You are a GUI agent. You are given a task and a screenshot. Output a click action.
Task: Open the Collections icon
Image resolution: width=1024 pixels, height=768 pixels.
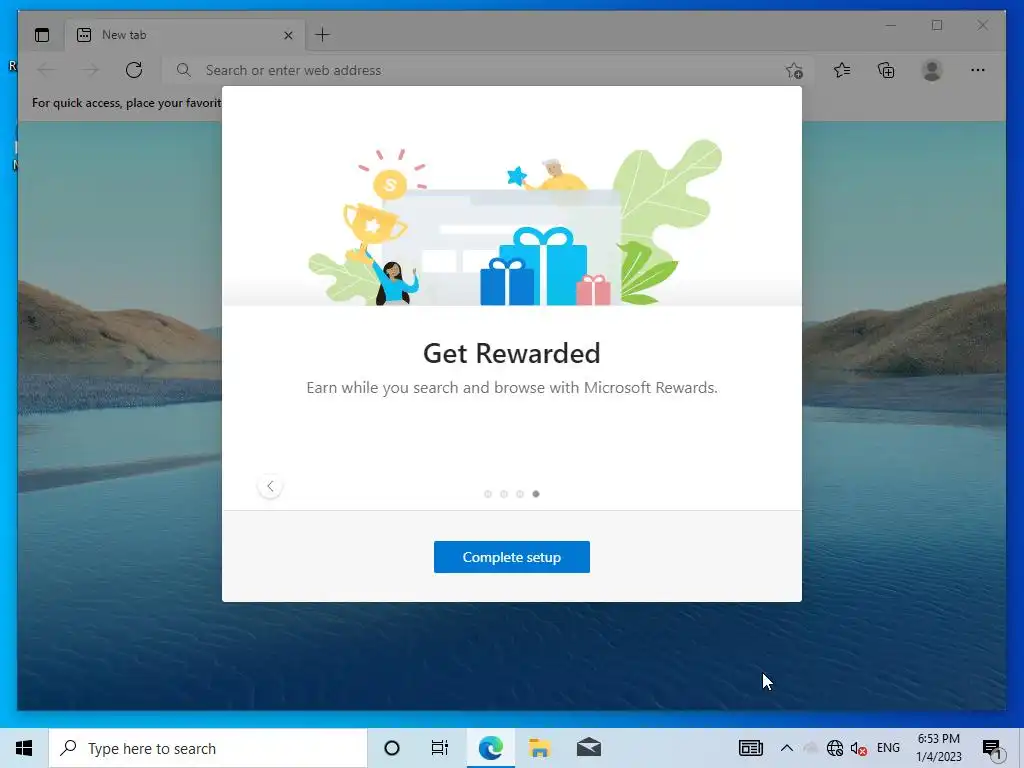coord(886,70)
